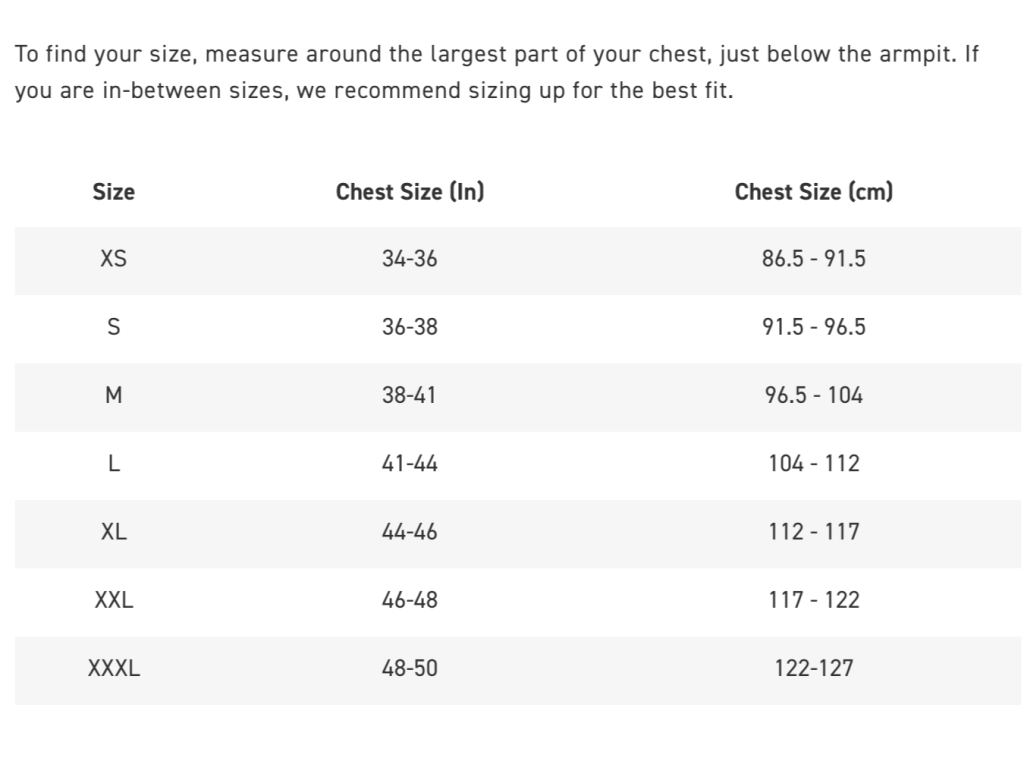Click the 38-41 inch chest value
Viewport: 1024px width, 768px height.
[x=410, y=395]
